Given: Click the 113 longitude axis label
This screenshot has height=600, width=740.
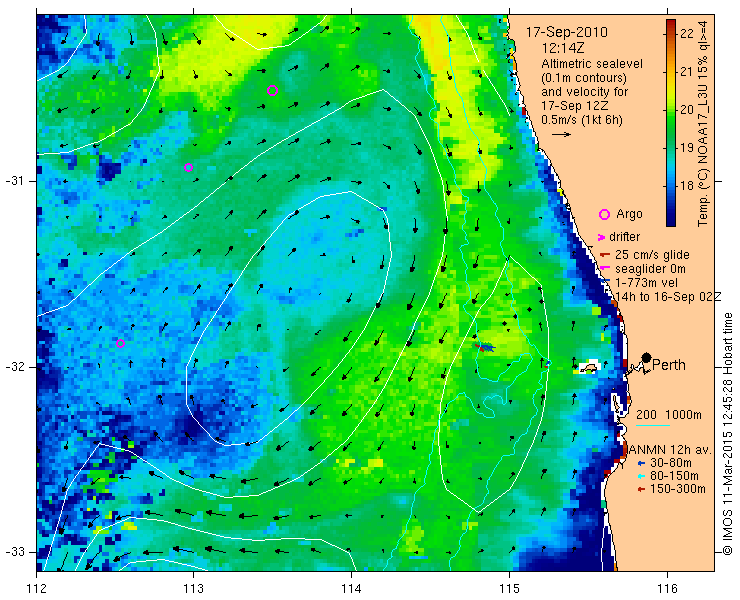Looking at the screenshot, I should (193, 588).
